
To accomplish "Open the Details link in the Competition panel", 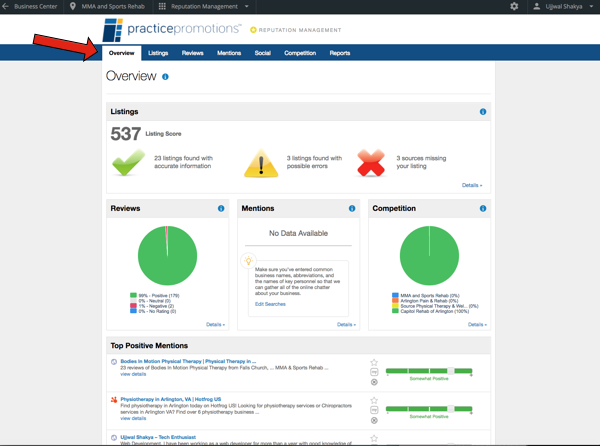I will 477,325.
